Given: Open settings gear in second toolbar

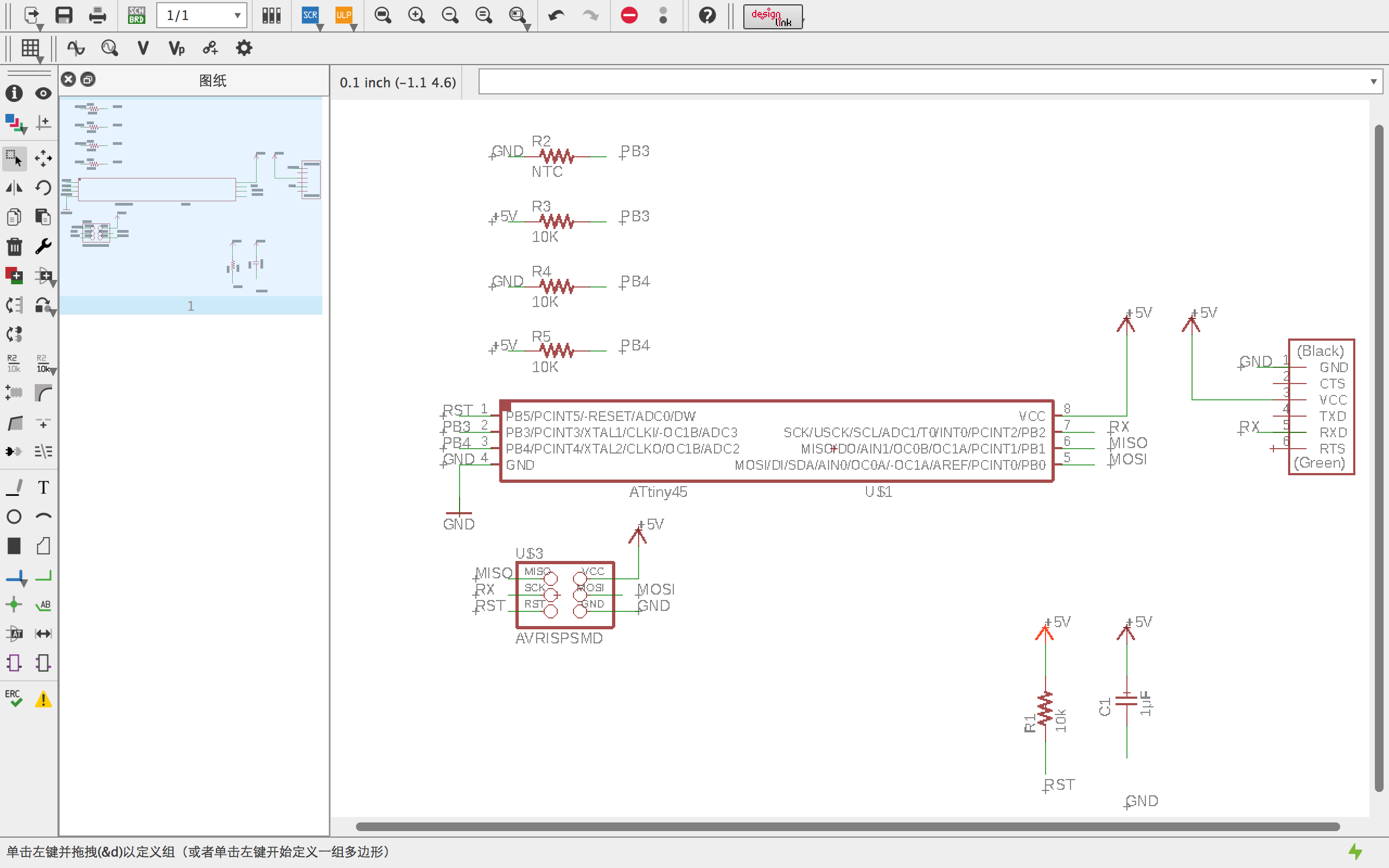Looking at the screenshot, I should [x=244, y=48].
